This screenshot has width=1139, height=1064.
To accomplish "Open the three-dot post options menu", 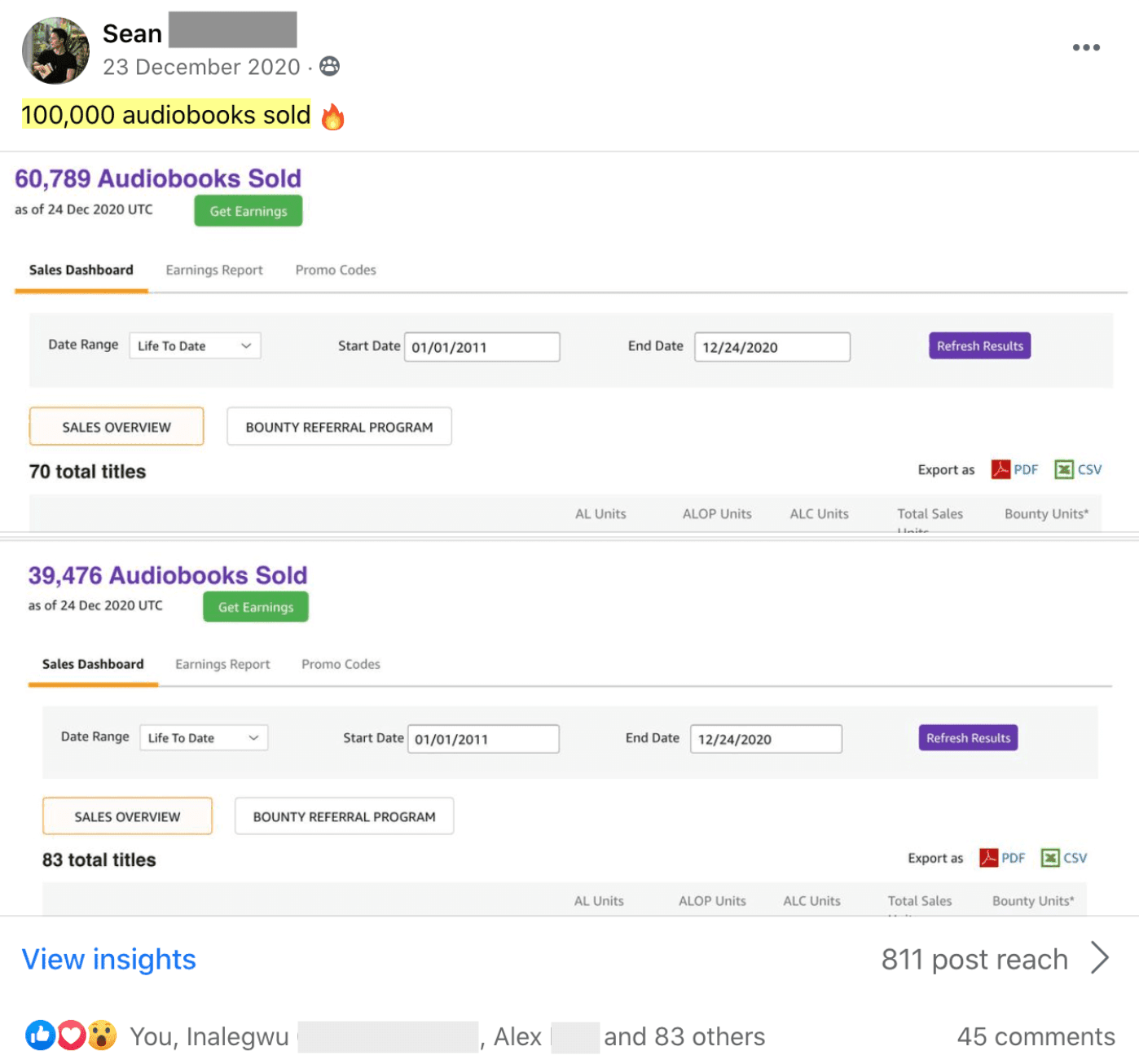I will click(x=1085, y=48).
